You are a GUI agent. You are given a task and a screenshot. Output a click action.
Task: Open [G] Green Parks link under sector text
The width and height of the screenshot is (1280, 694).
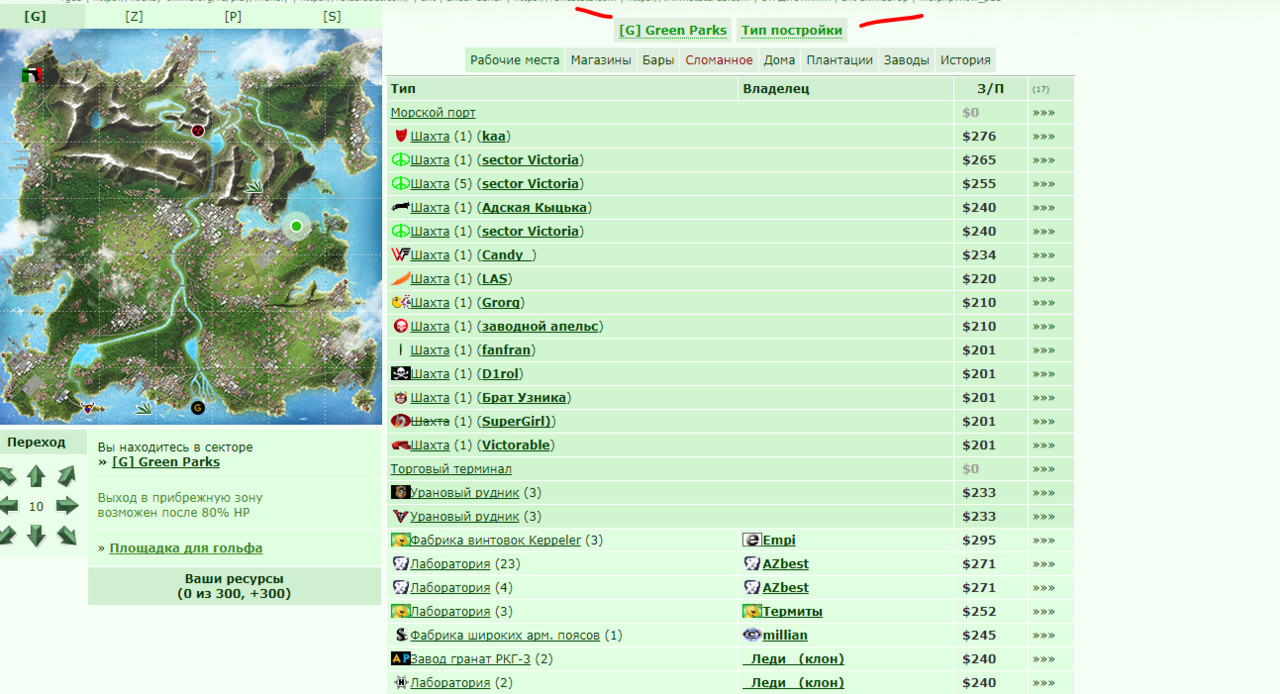click(166, 462)
